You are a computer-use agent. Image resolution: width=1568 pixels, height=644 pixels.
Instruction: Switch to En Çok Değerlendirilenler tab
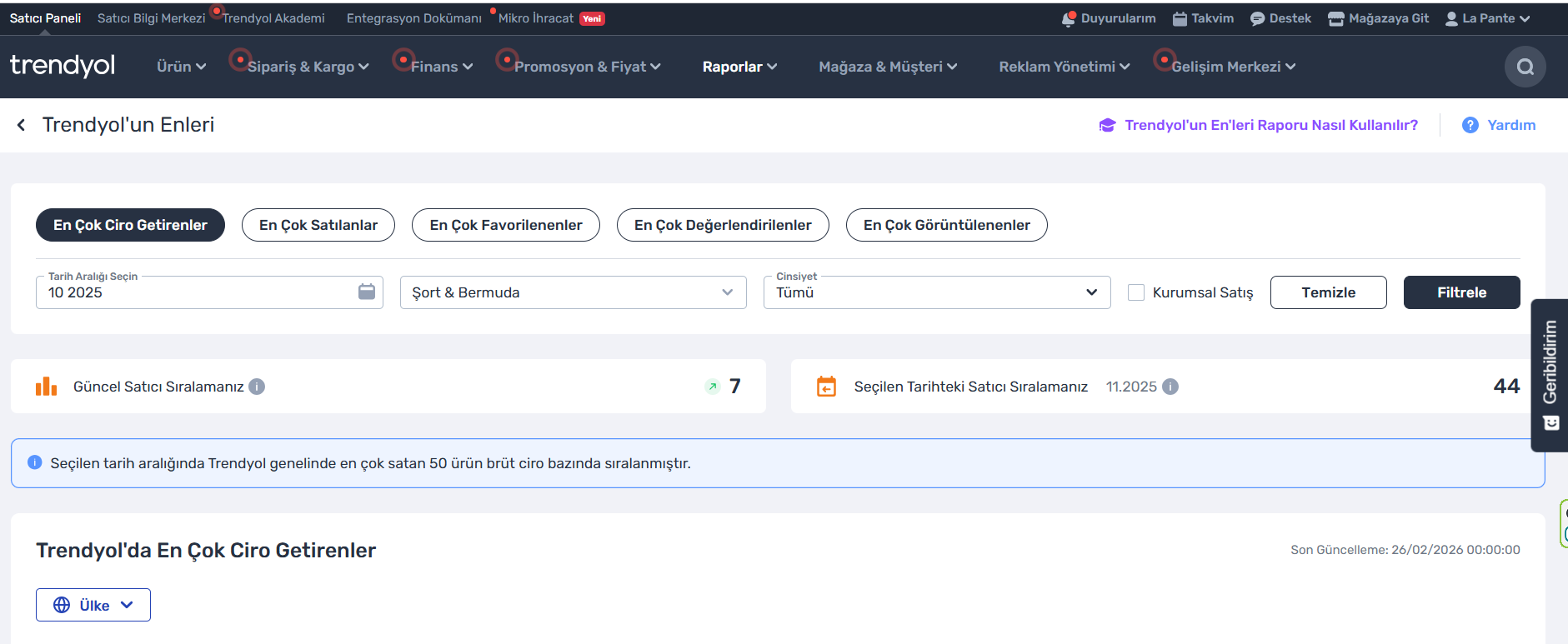coord(723,225)
